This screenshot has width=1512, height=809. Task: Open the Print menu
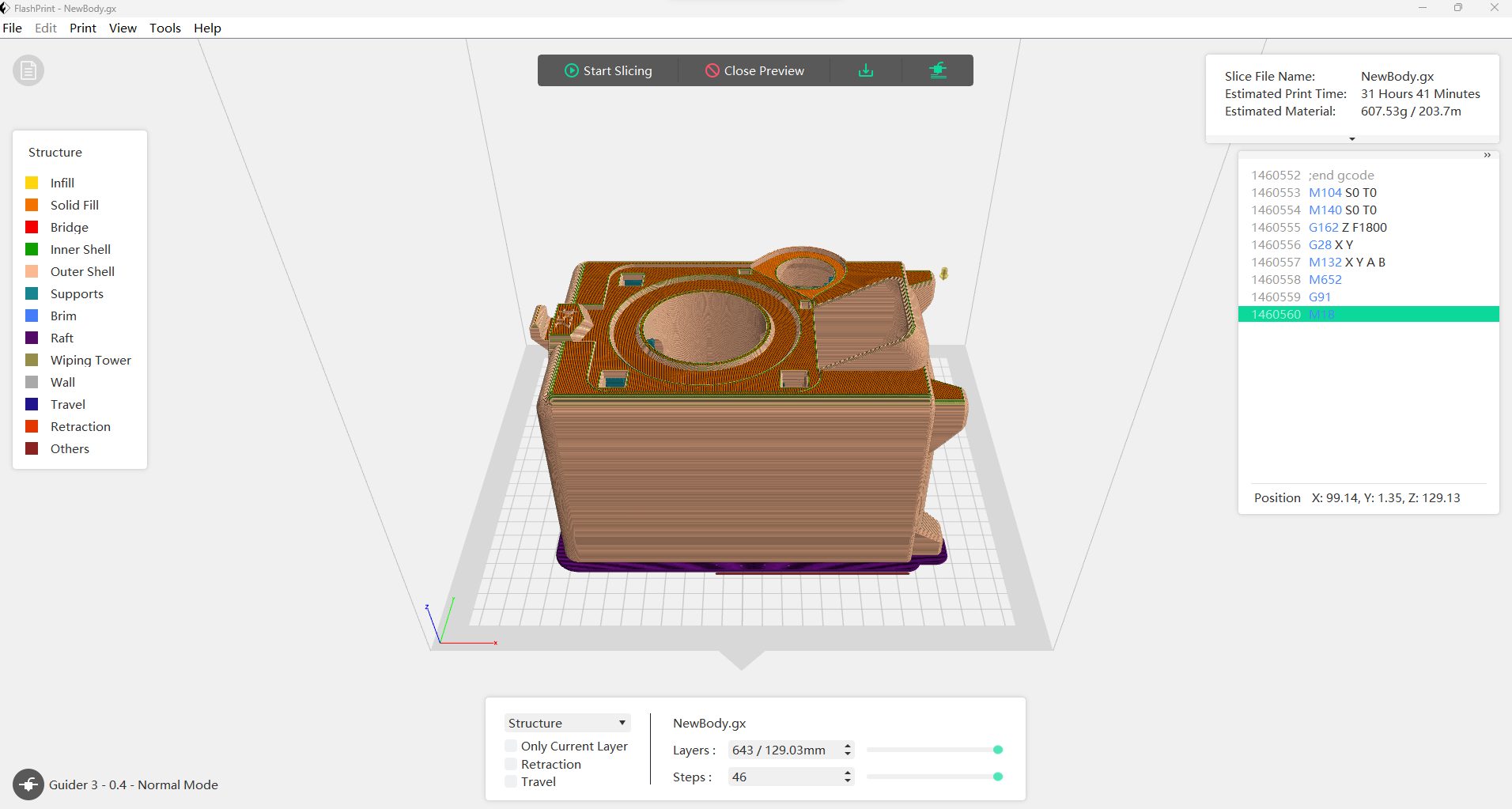coord(82,28)
